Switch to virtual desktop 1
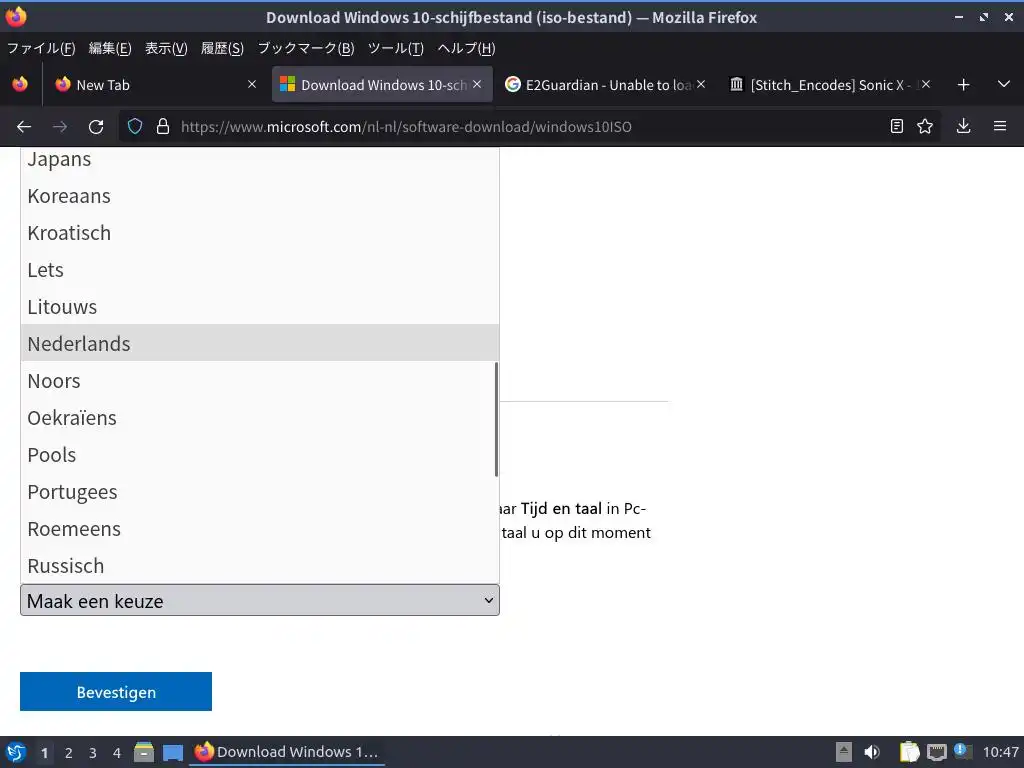The image size is (1024, 768). pos(44,753)
